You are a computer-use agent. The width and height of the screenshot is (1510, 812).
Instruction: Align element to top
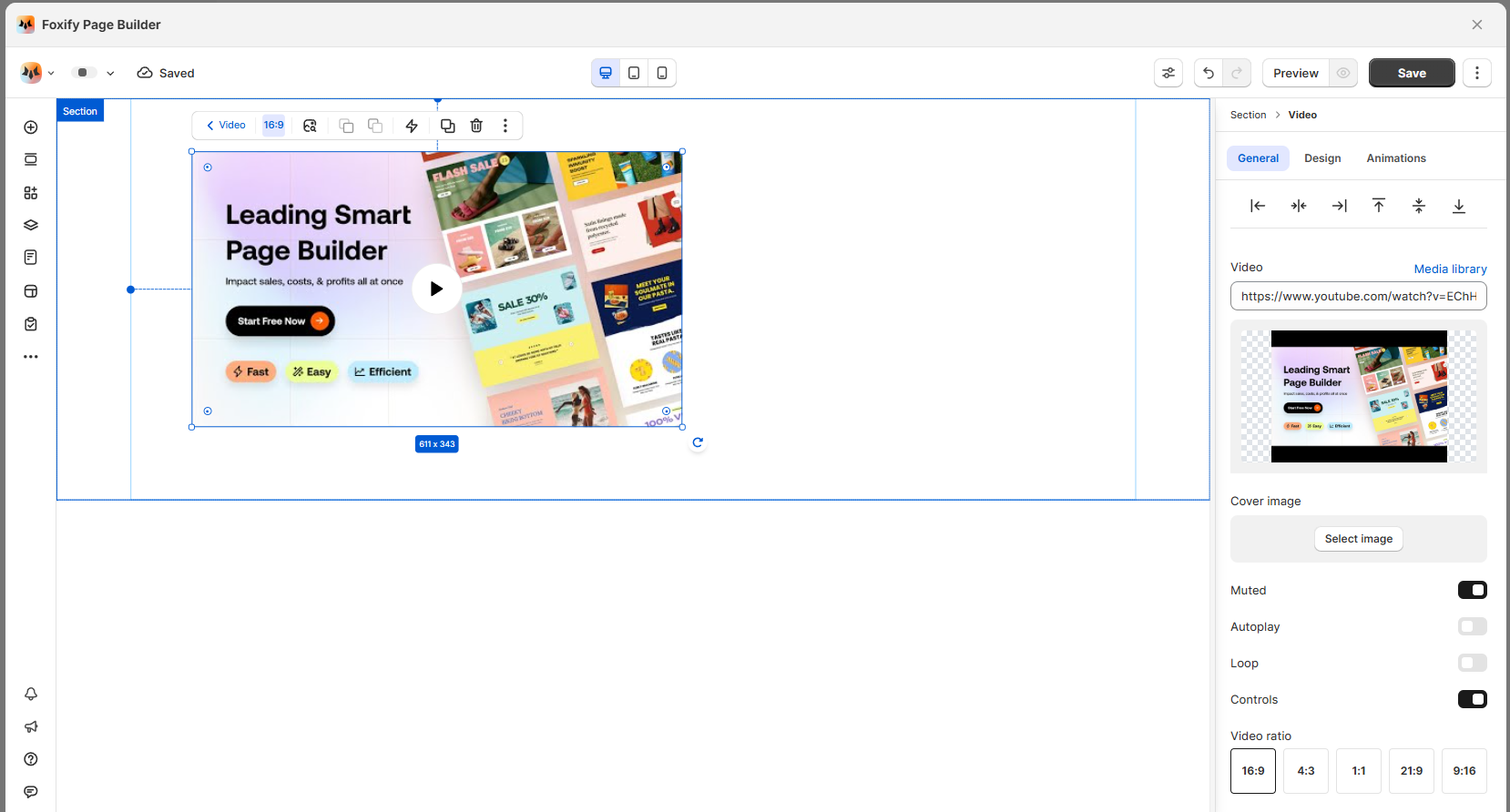(x=1379, y=206)
